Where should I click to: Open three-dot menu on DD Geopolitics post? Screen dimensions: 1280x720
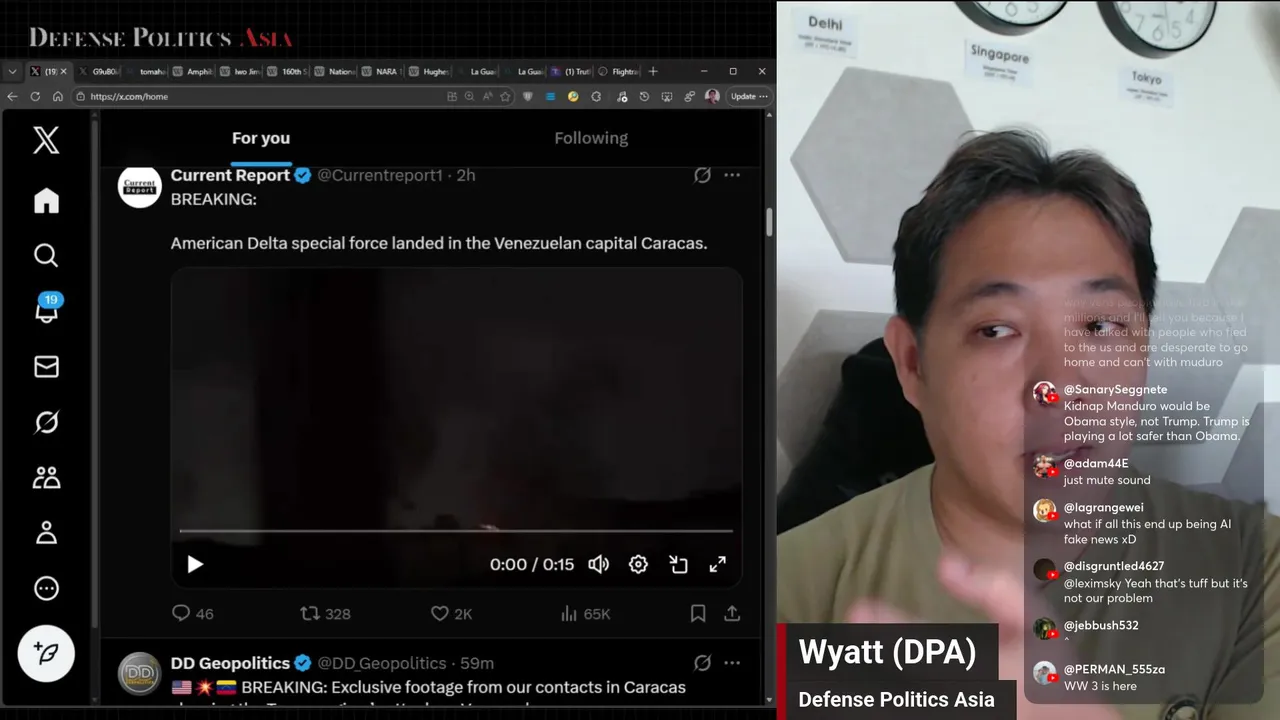coord(732,663)
